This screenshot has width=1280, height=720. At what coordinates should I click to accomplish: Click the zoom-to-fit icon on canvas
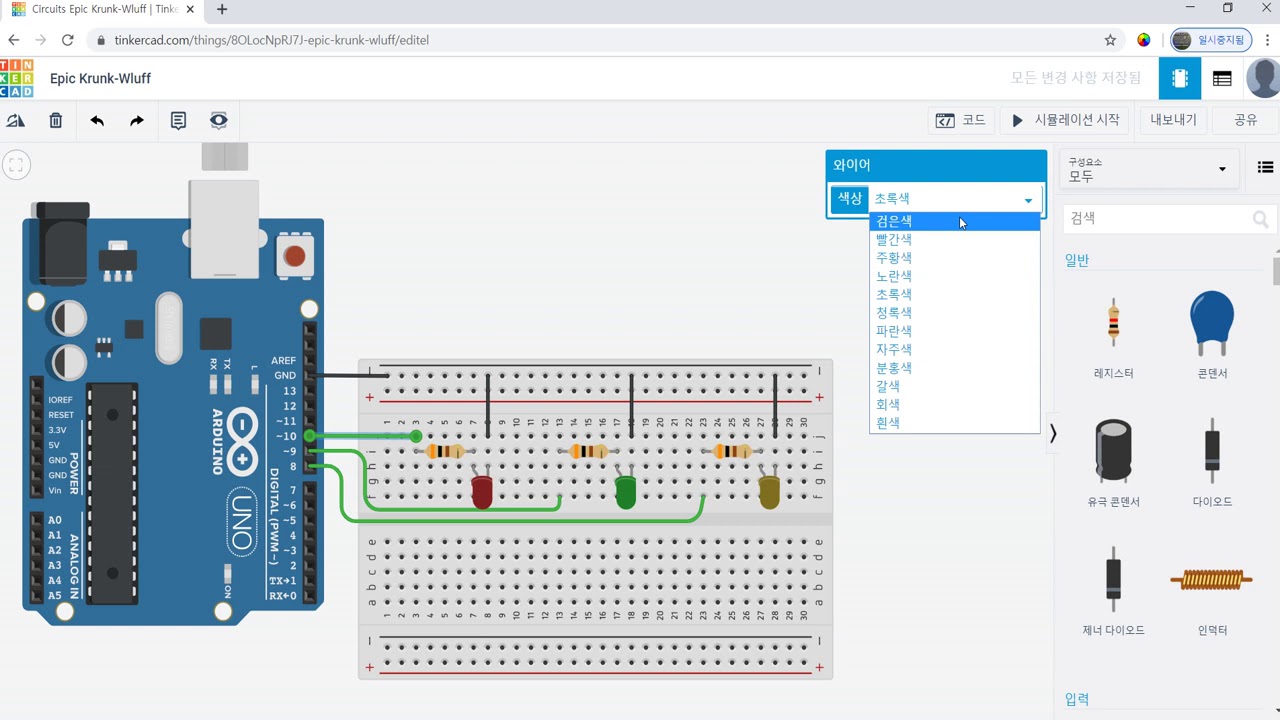click(16, 165)
